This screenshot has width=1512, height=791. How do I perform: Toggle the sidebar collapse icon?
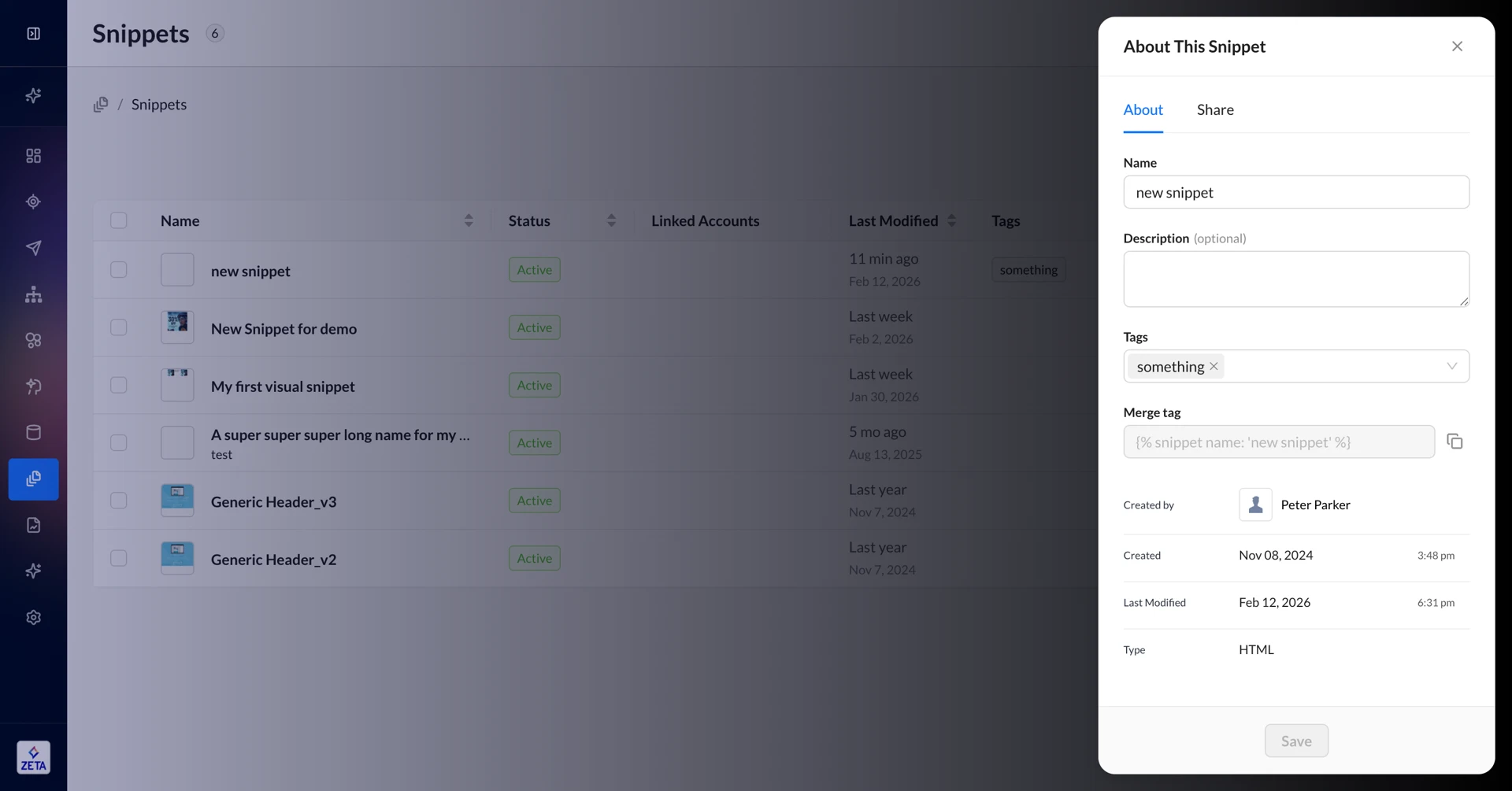tap(33, 33)
